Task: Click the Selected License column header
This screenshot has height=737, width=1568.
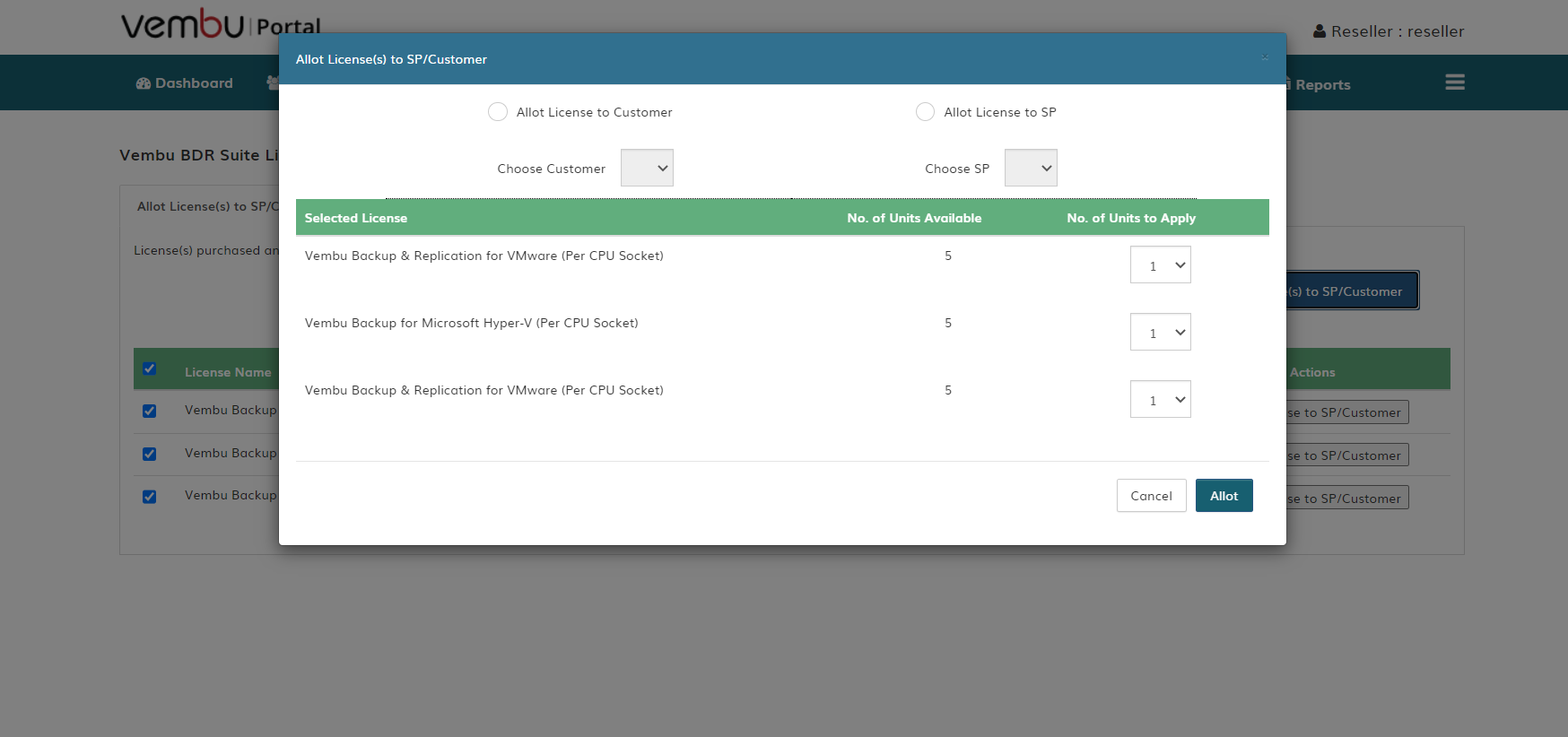Action: 356,218
